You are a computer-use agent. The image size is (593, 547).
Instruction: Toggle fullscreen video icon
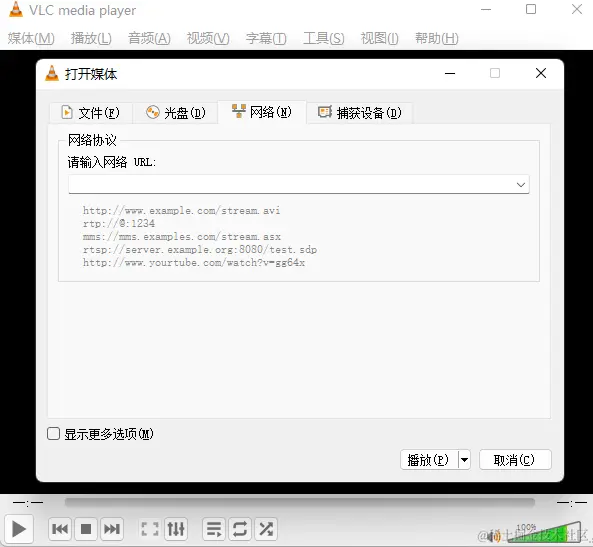point(150,529)
